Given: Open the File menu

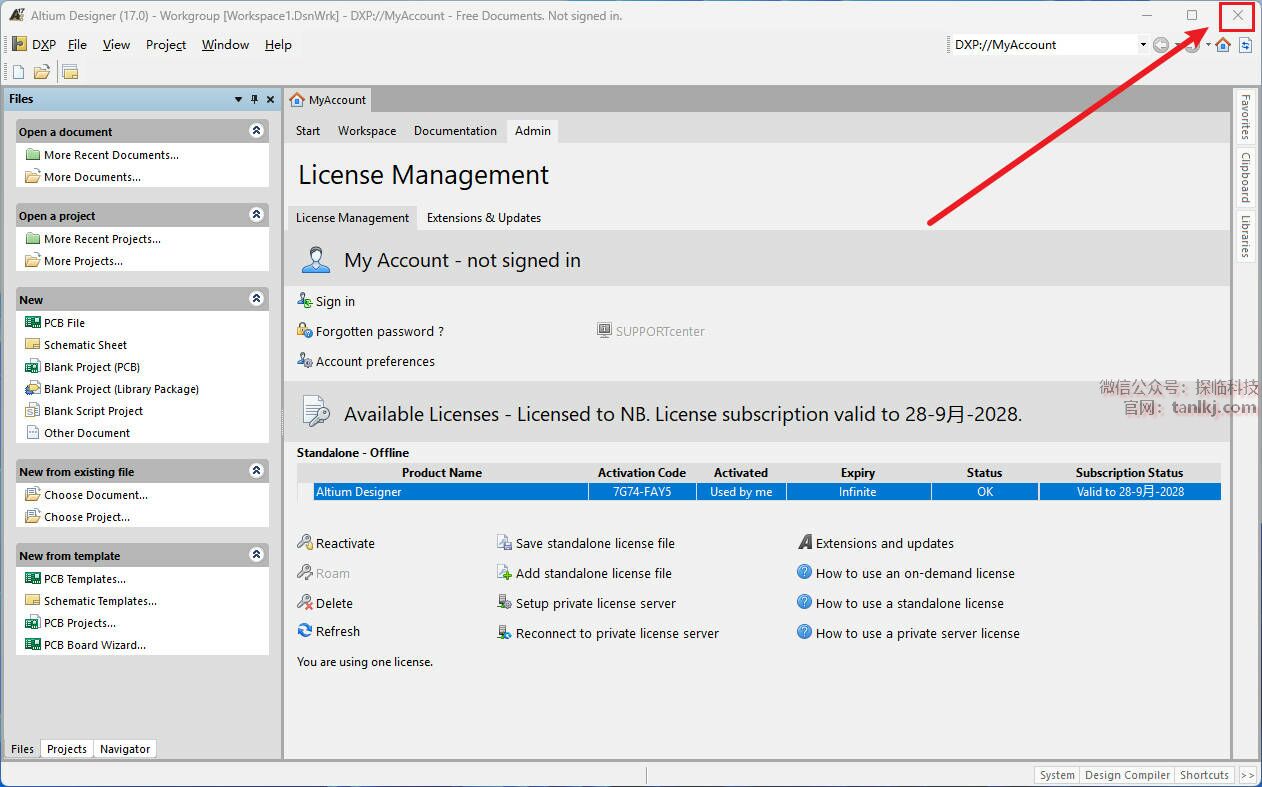Looking at the screenshot, I should 77,44.
